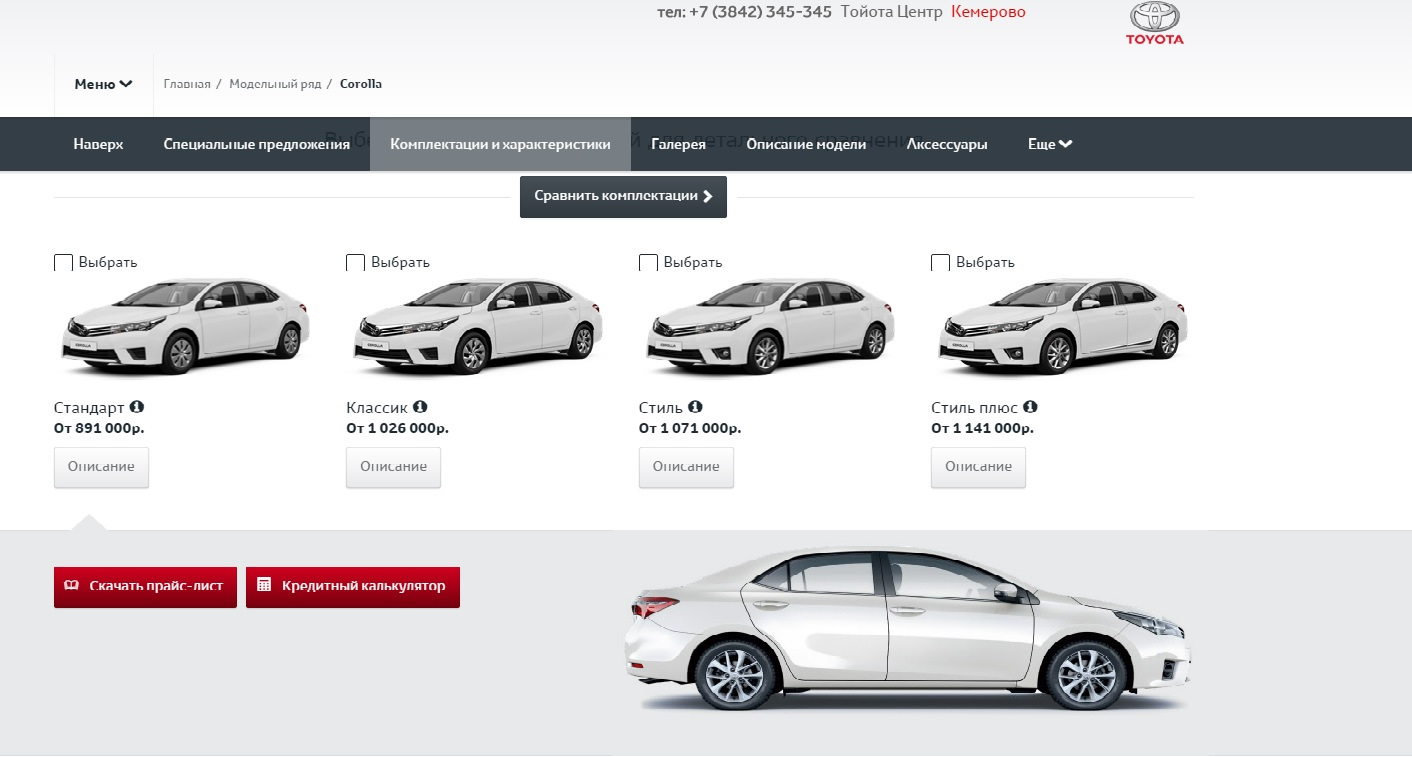Screen dimensions: 1412x757
Task: Open info icon next to Классик
Action: coord(420,407)
